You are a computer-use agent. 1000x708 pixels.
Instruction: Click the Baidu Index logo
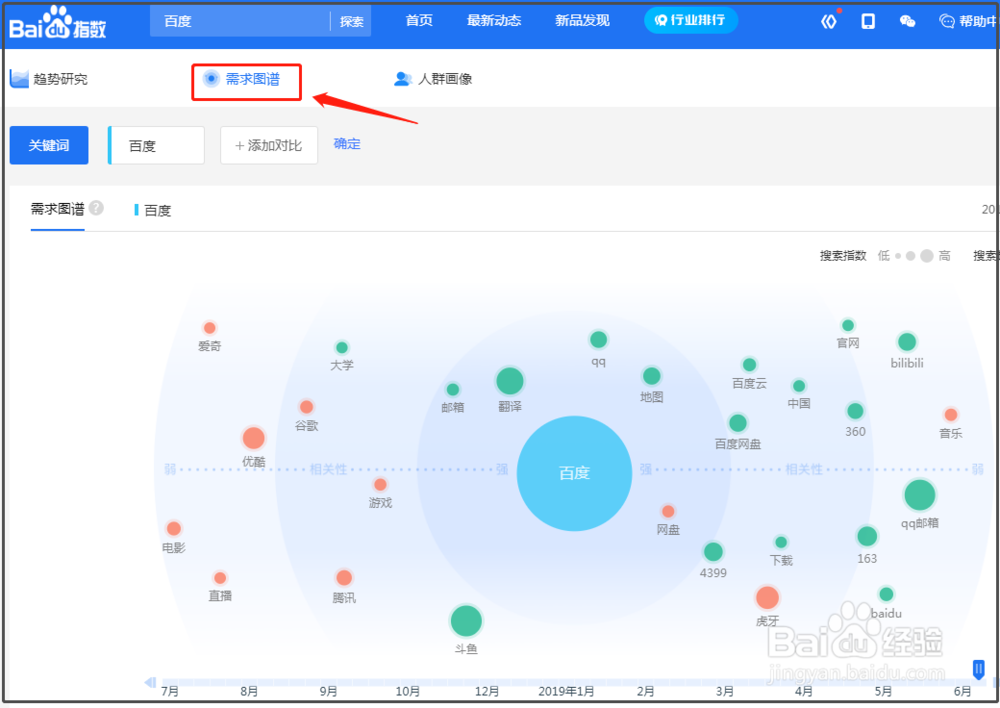[x=57, y=24]
